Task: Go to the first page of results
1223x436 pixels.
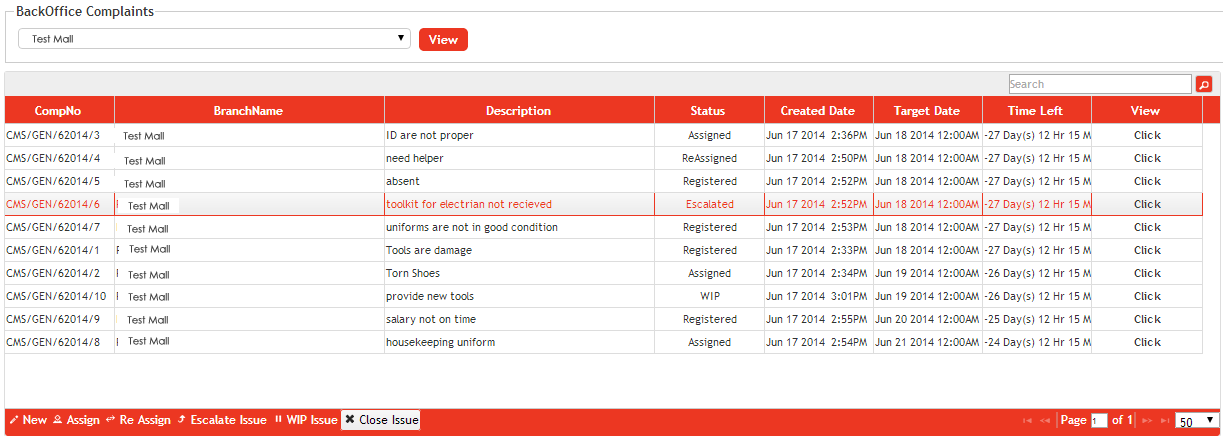Action: pos(1027,421)
